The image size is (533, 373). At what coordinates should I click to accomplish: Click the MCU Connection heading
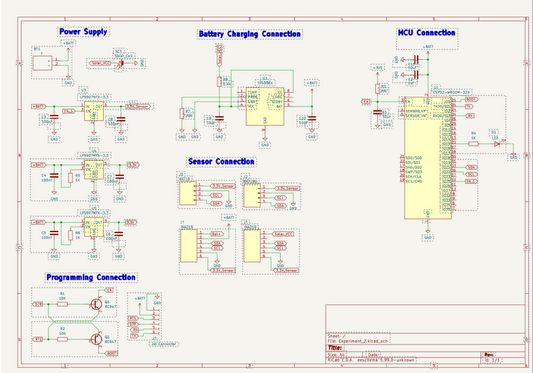click(x=427, y=33)
